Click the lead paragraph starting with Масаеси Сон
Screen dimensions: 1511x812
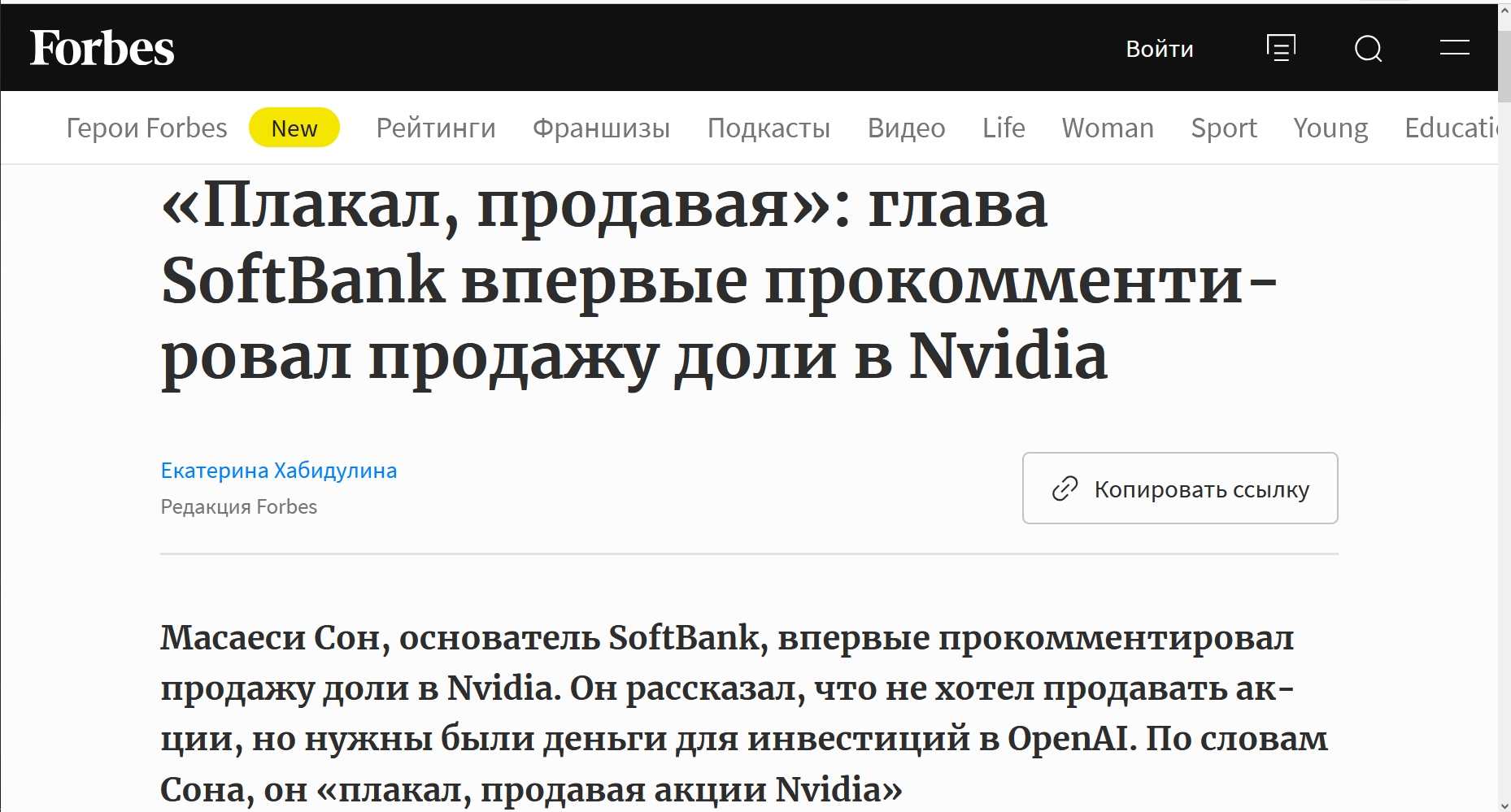pos(744,714)
